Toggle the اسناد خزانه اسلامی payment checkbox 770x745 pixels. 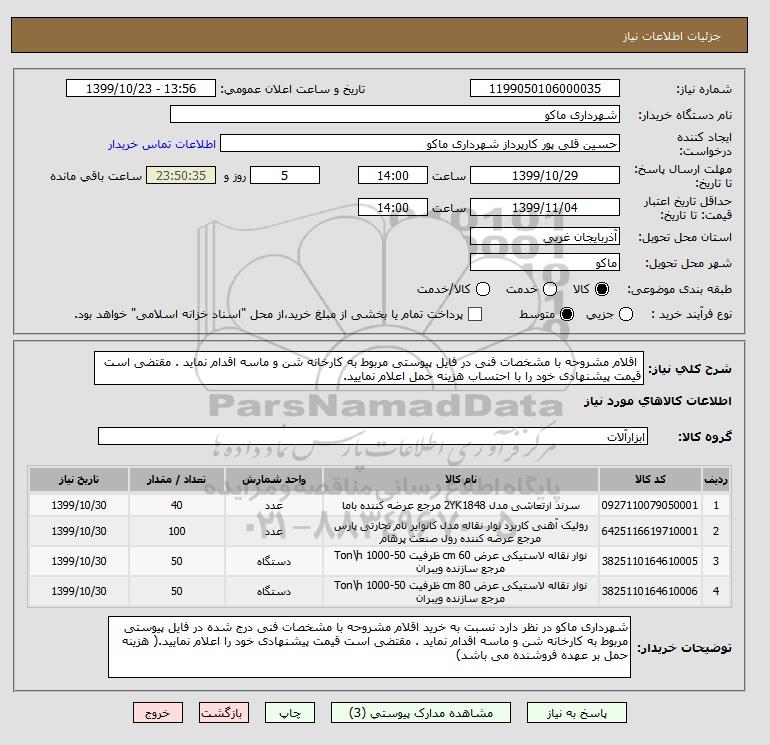click(x=475, y=314)
